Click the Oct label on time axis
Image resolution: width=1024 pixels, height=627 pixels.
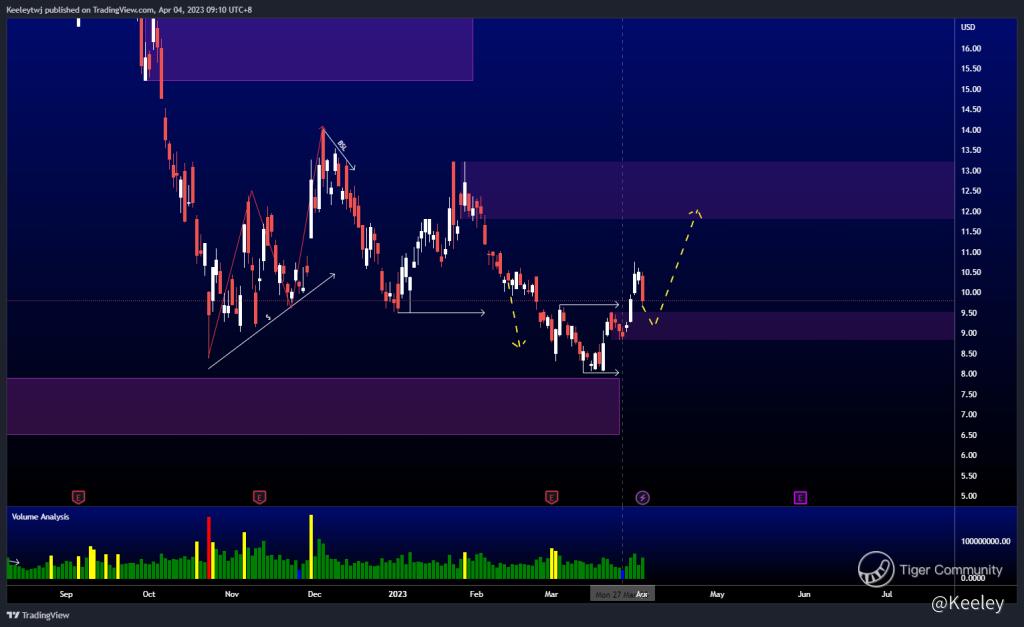click(x=149, y=594)
